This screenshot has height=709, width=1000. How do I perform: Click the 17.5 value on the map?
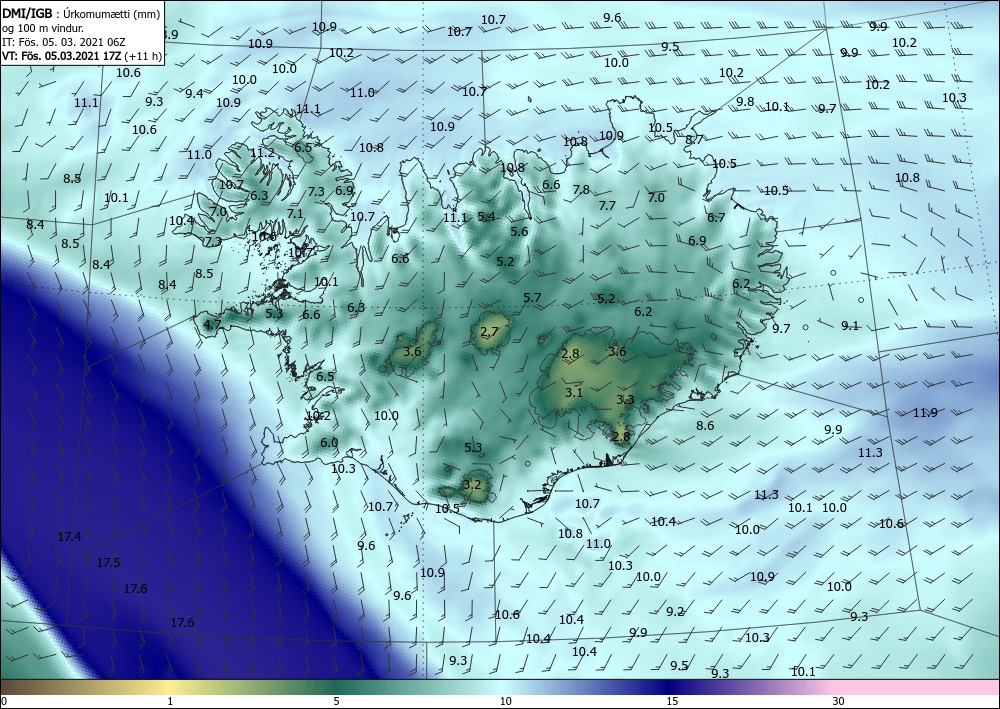point(108,562)
